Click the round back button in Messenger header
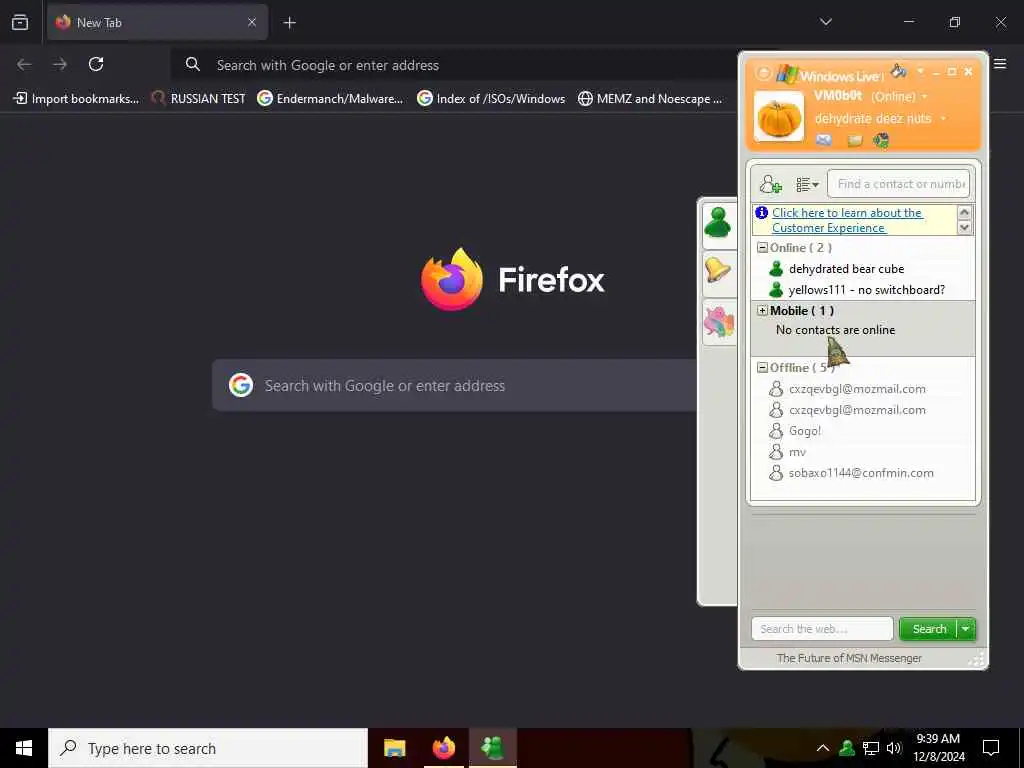 (763, 72)
